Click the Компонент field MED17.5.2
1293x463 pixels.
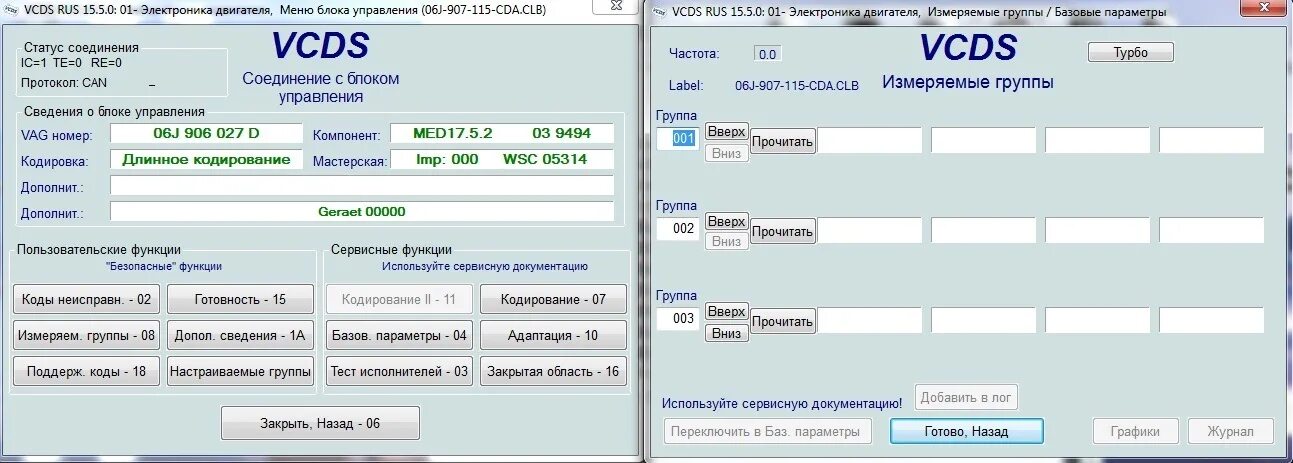[x=500, y=133]
